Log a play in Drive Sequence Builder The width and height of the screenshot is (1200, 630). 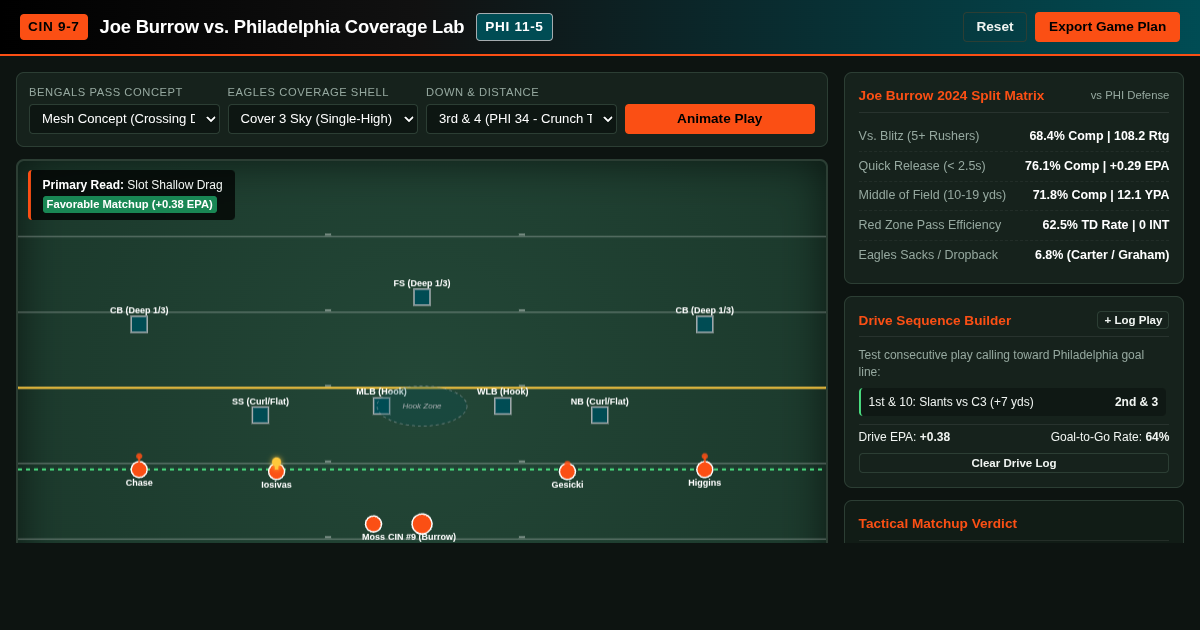1133,320
